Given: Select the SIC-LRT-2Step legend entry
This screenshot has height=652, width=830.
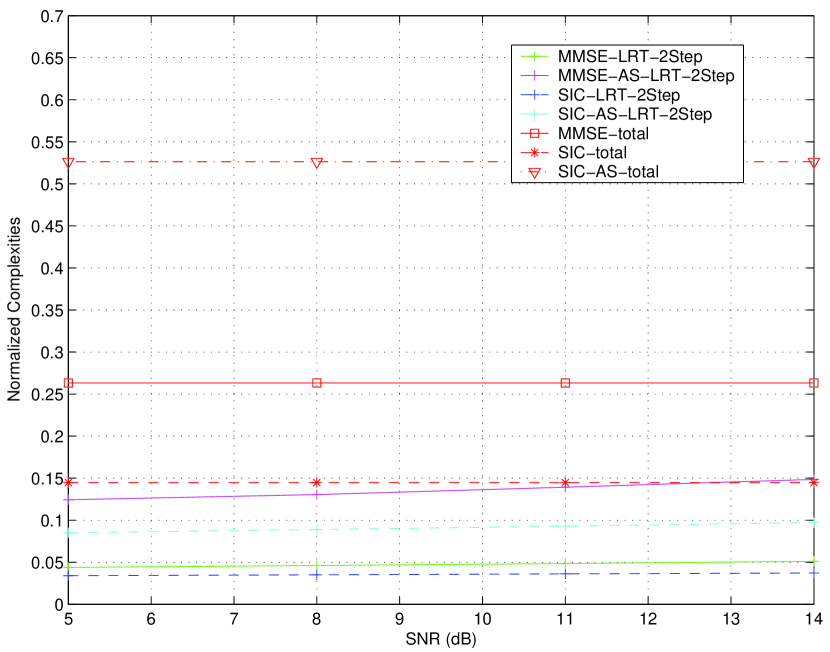Looking at the screenshot, I should (x=600, y=95).
